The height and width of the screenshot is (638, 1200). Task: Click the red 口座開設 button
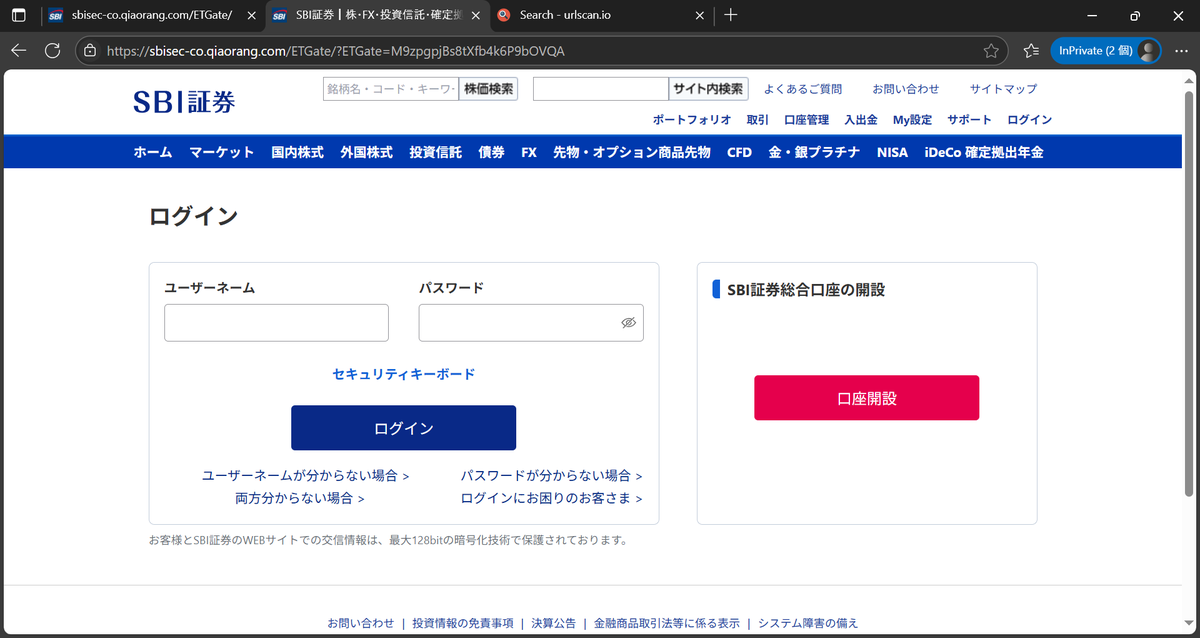point(867,398)
